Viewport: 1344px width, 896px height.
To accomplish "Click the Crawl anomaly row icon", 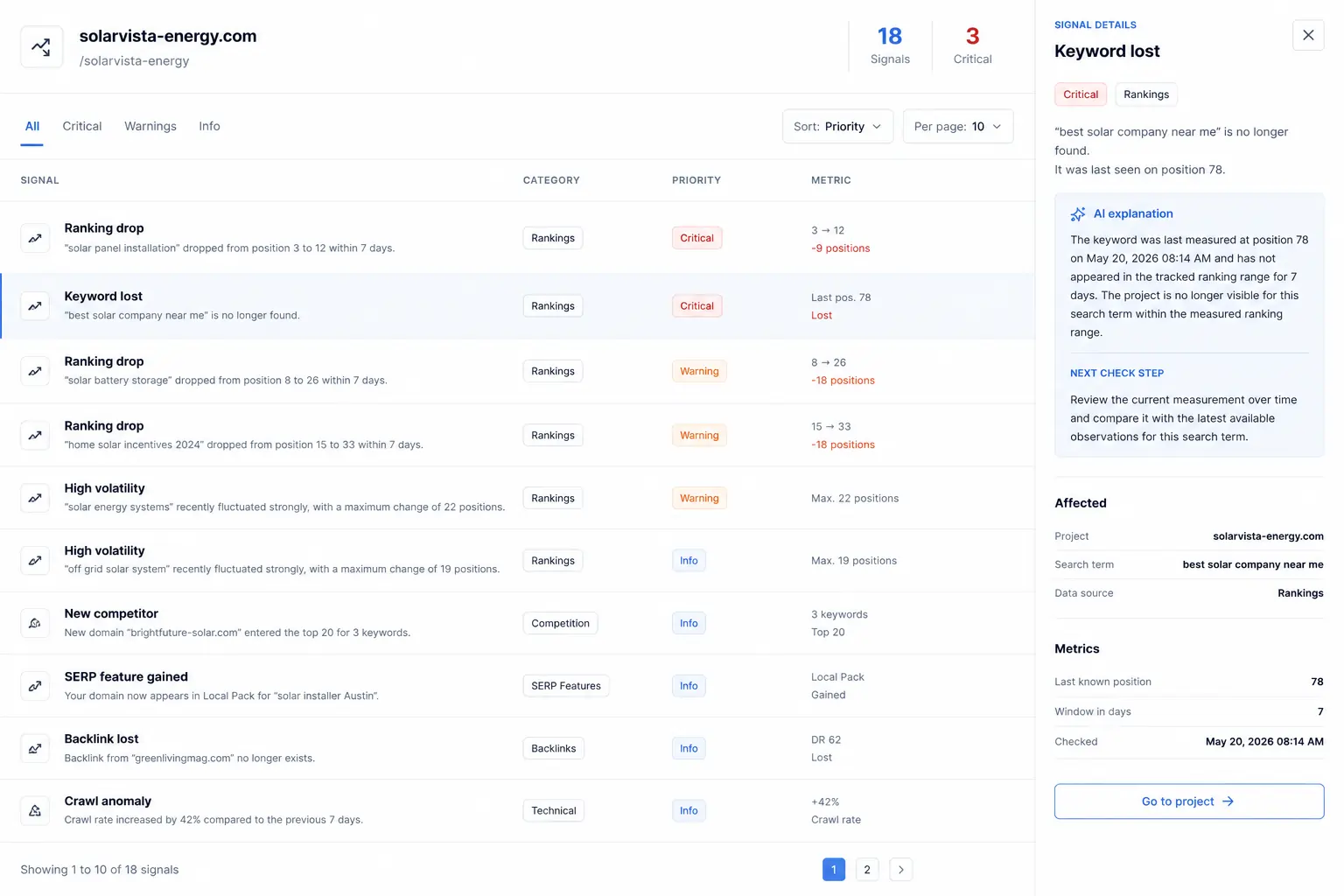I will pyautogui.click(x=35, y=810).
